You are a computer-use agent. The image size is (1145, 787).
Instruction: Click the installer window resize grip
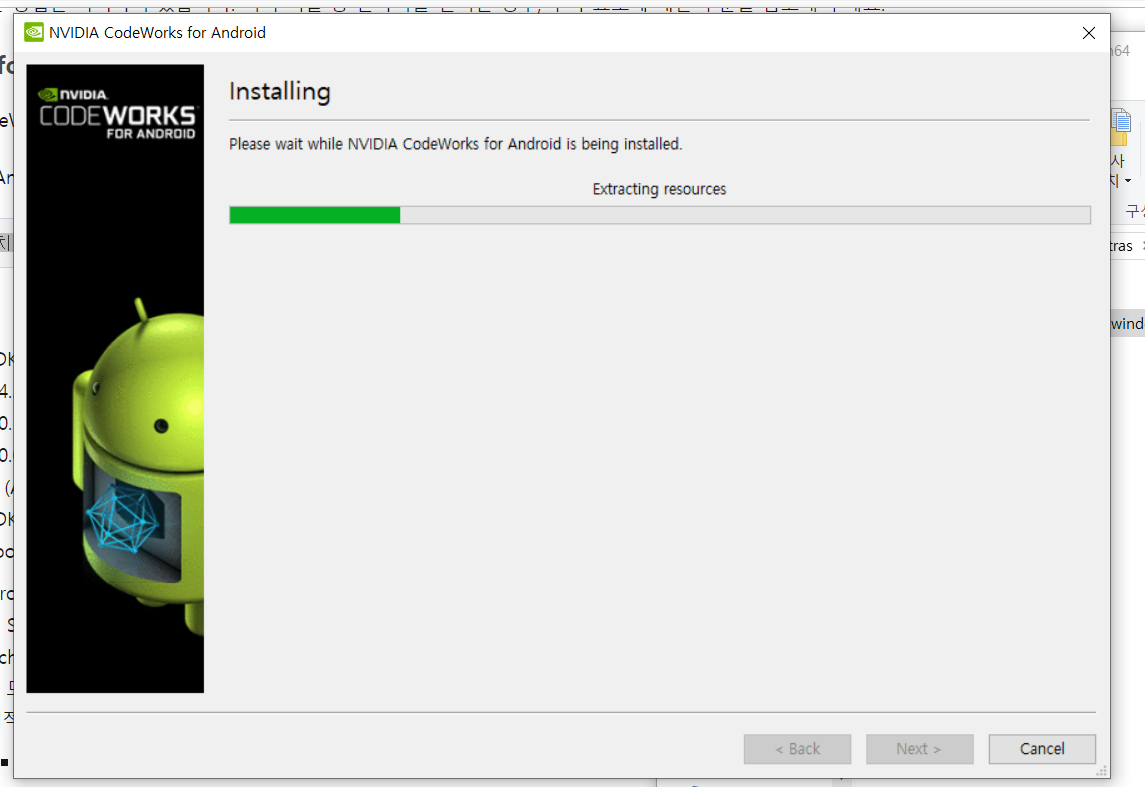click(1102, 771)
